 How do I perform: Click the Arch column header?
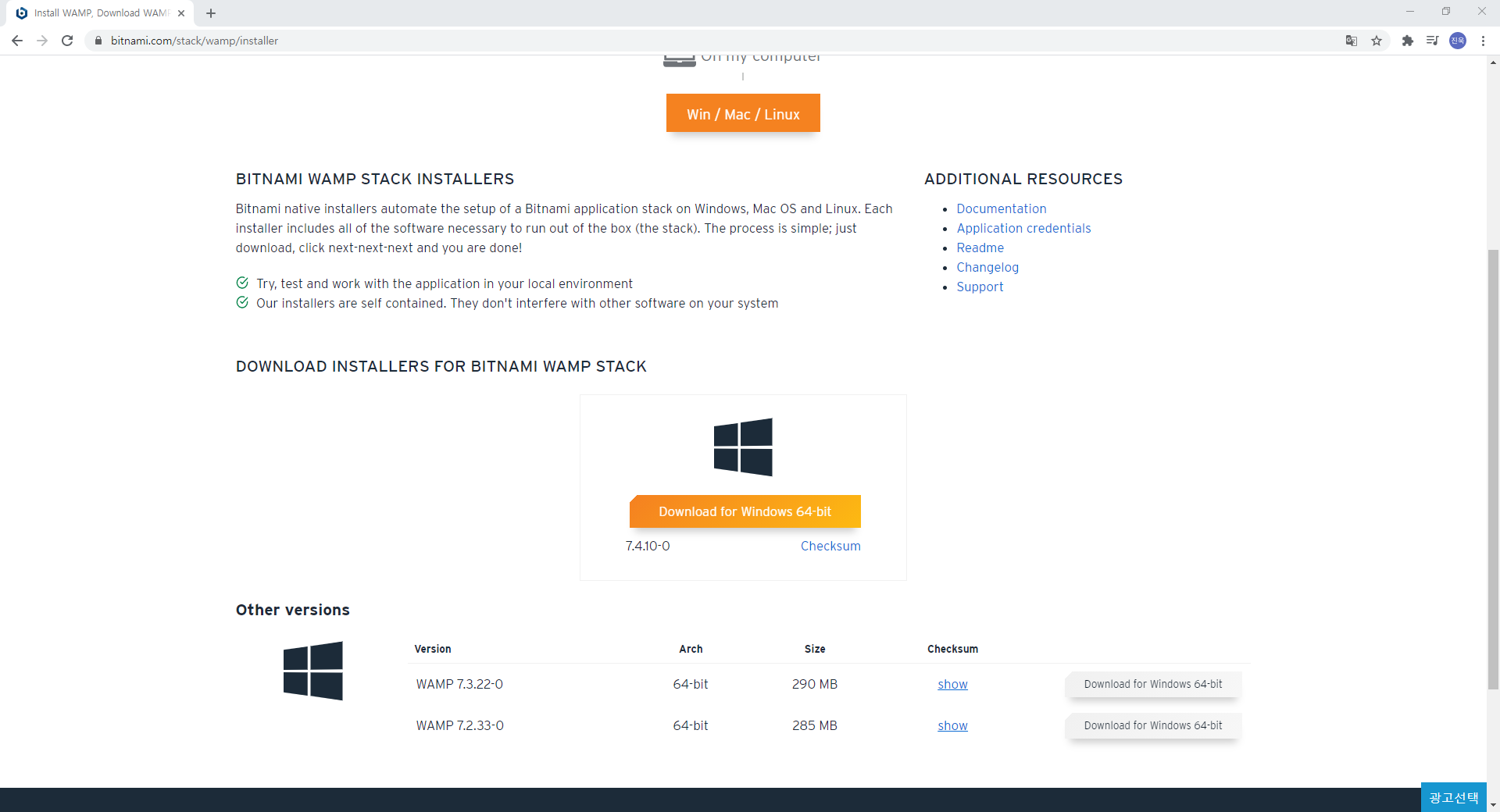691,649
